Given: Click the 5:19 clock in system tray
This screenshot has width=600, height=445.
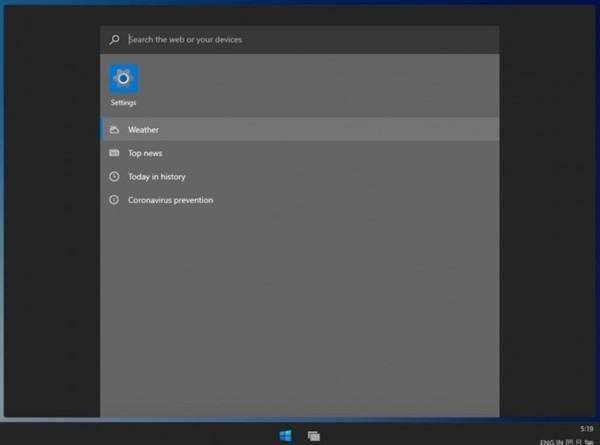Looking at the screenshot, I should coord(586,429).
